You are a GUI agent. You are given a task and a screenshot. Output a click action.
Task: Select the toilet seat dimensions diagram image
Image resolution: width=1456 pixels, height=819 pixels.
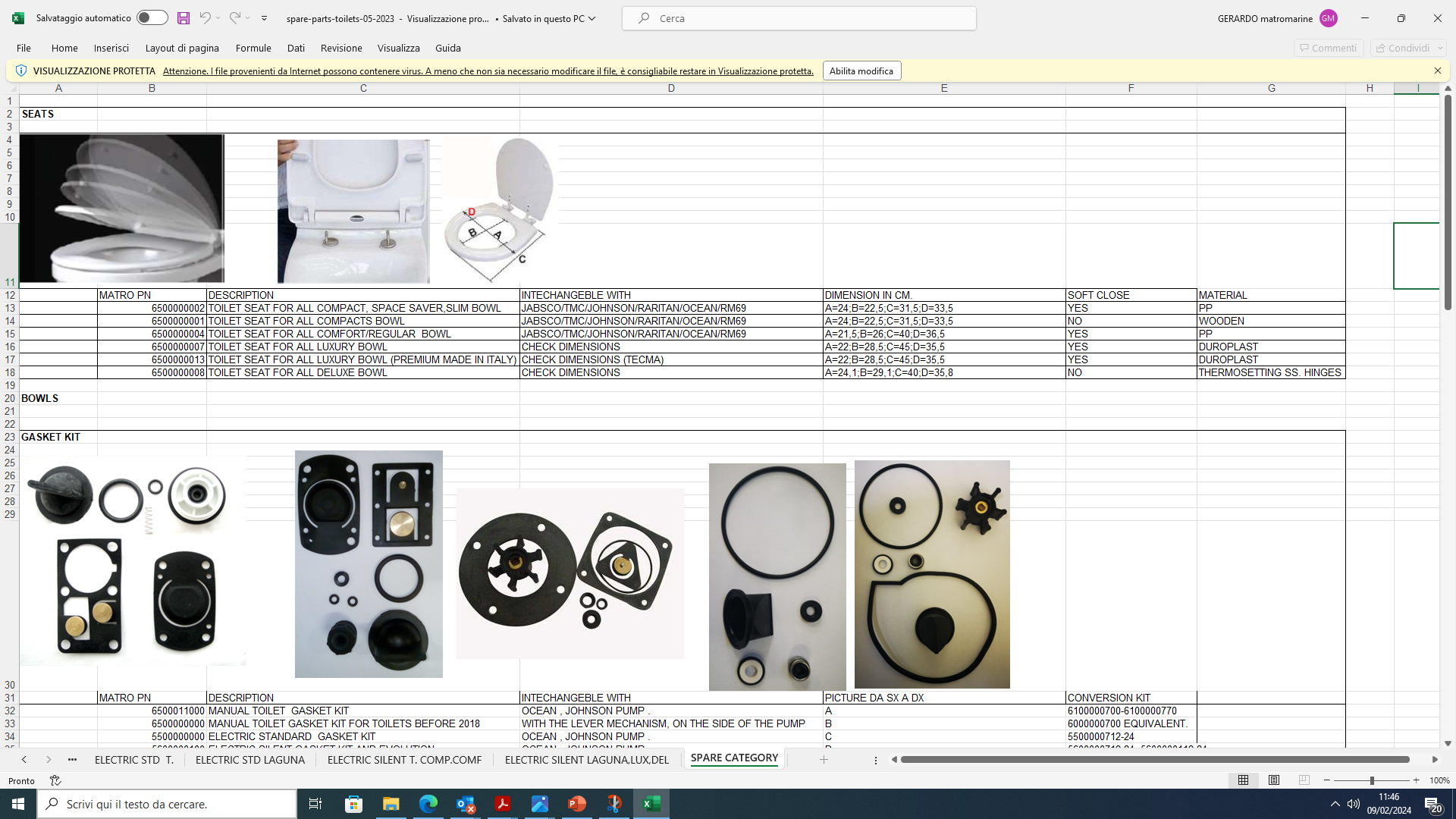500,209
